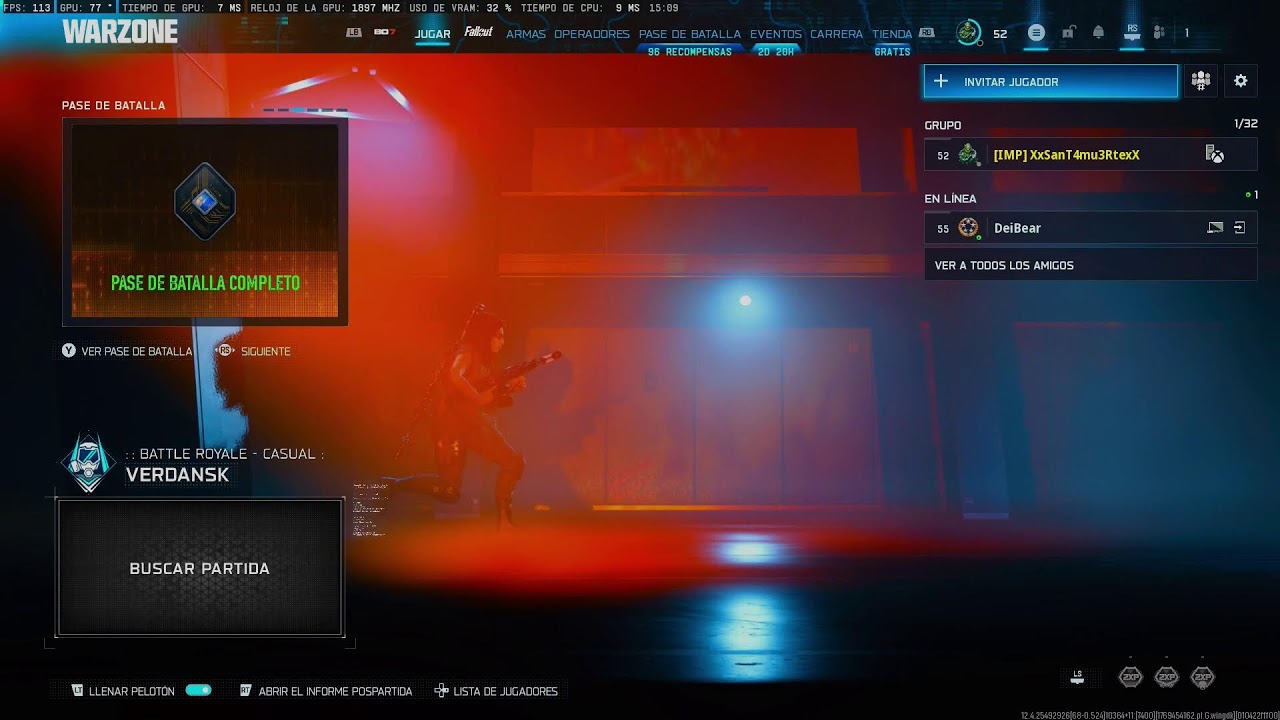Click the Siguiente prompt

[255, 351]
